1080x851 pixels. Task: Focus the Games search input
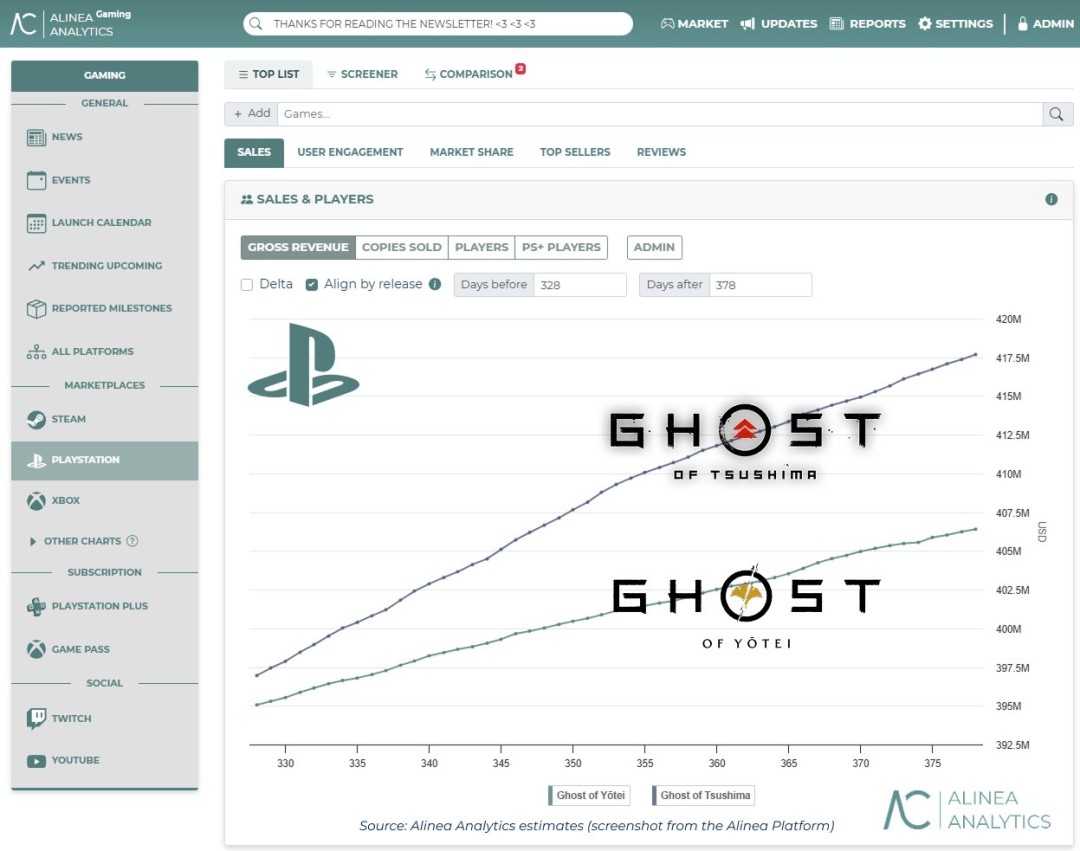coord(660,114)
